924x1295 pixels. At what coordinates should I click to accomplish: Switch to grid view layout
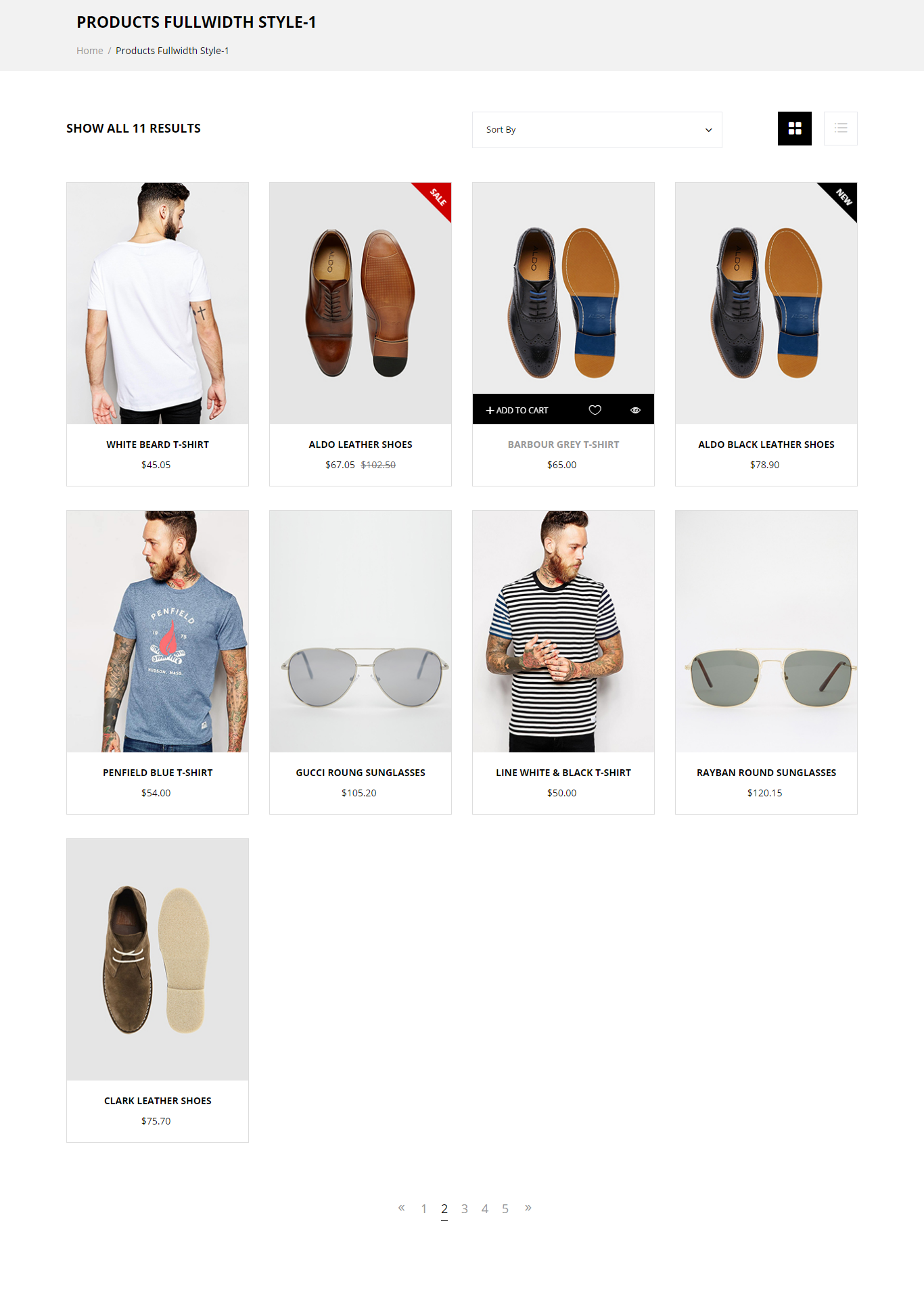tap(794, 129)
